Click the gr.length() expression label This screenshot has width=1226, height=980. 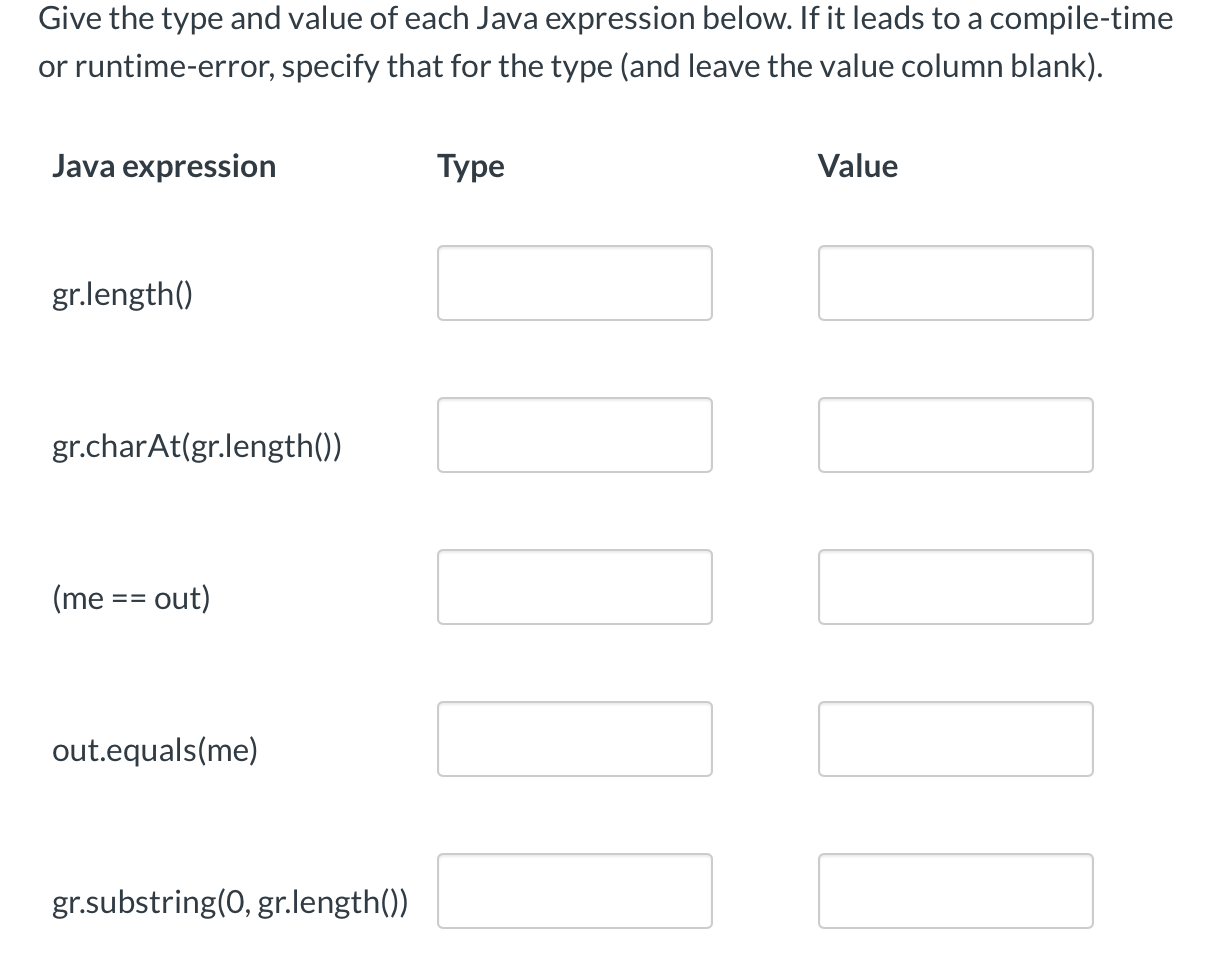click(123, 295)
